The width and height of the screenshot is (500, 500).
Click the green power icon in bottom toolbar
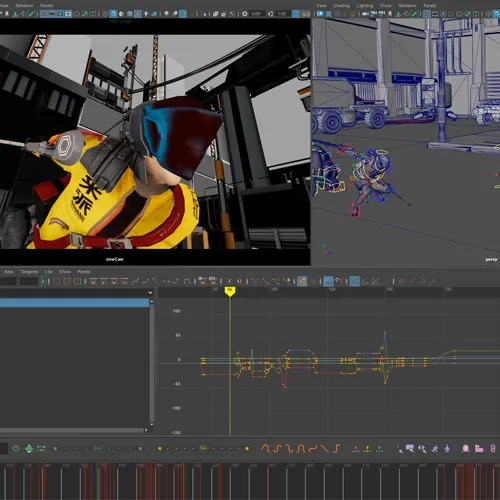16,448
